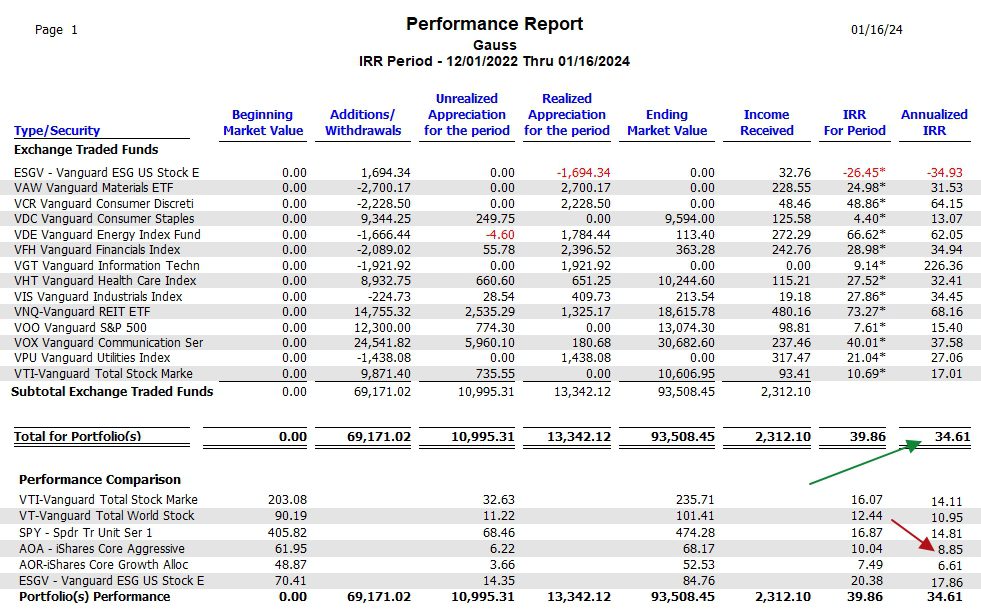Click the IRR For Period header
This screenshot has width=981, height=612.
tap(855, 123)
